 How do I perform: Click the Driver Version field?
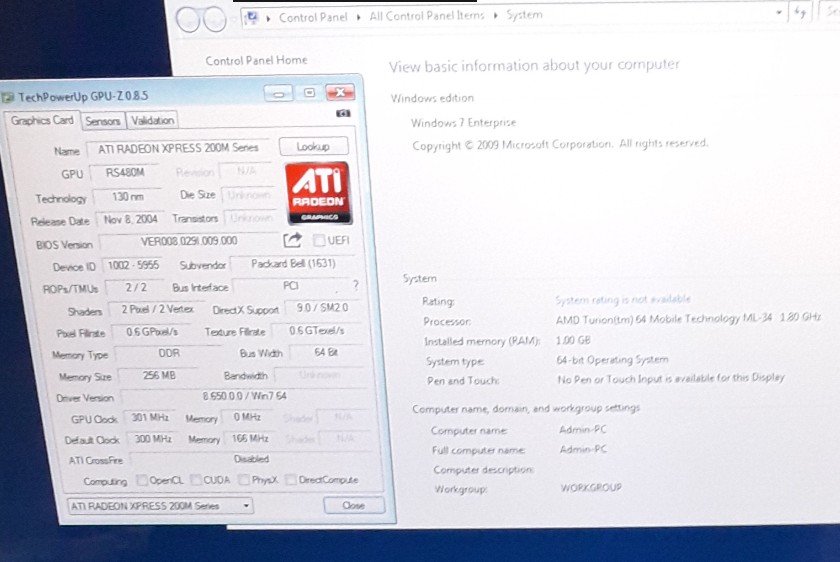tap(244, 396)
